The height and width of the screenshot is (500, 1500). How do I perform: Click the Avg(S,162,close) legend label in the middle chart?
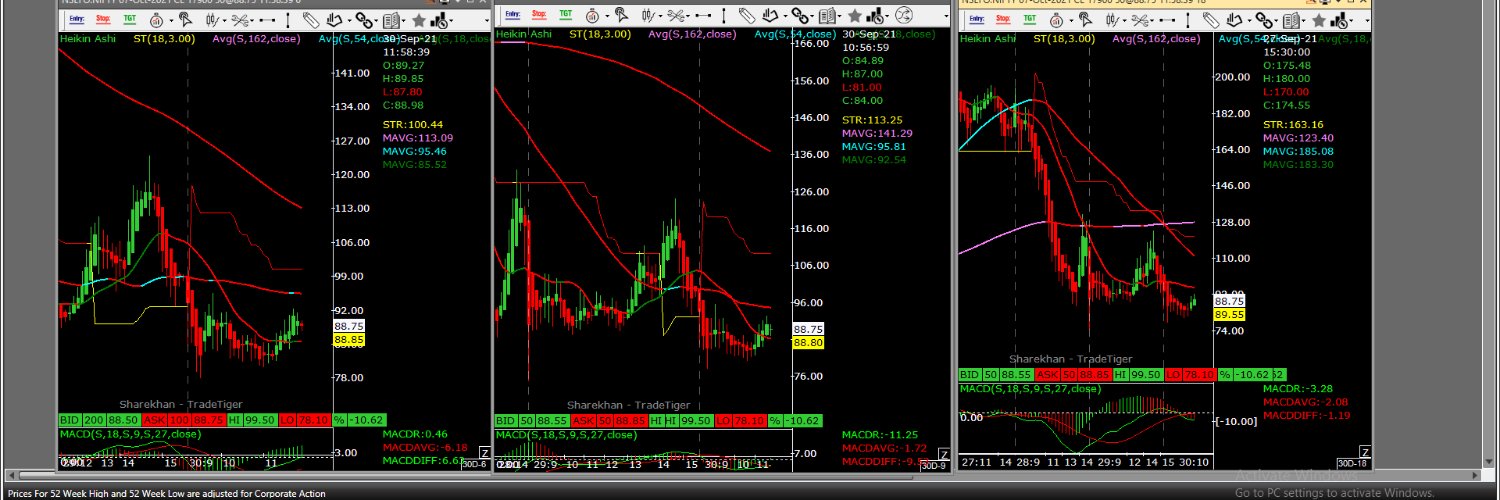692,35
